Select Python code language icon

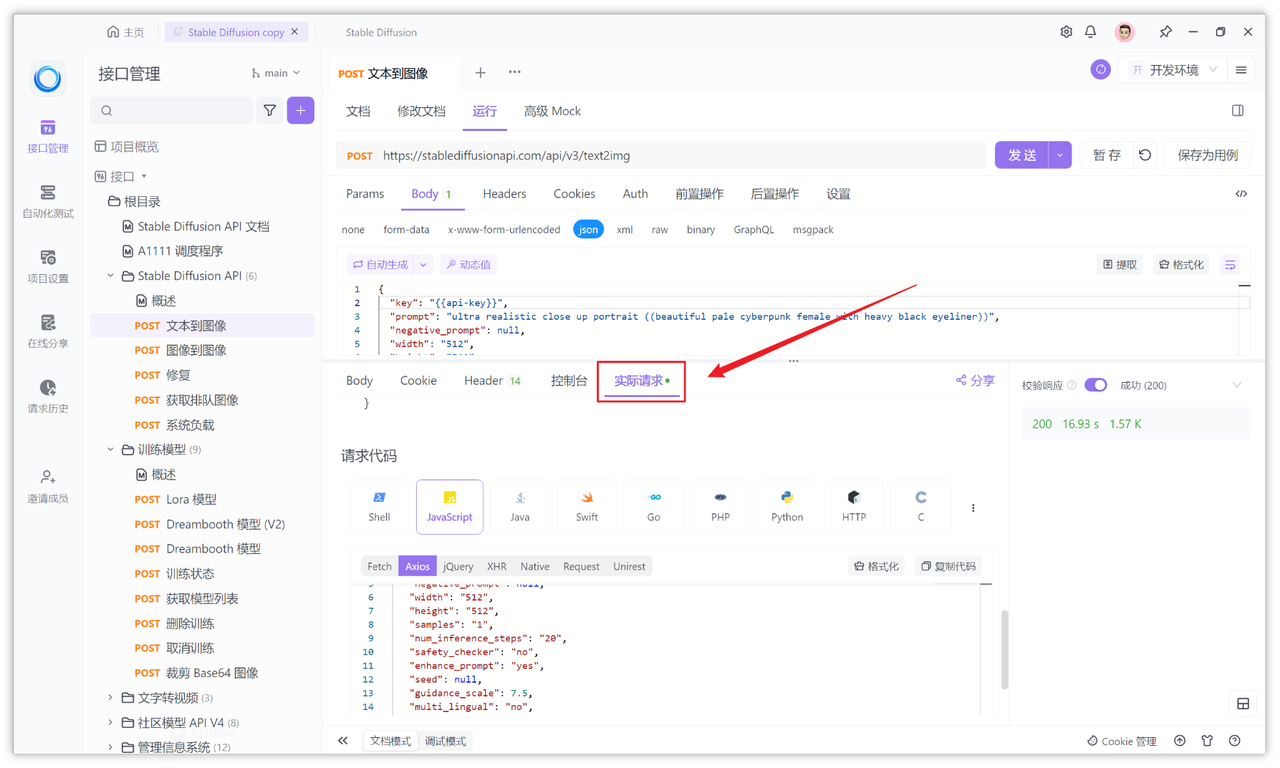point(787,507)
